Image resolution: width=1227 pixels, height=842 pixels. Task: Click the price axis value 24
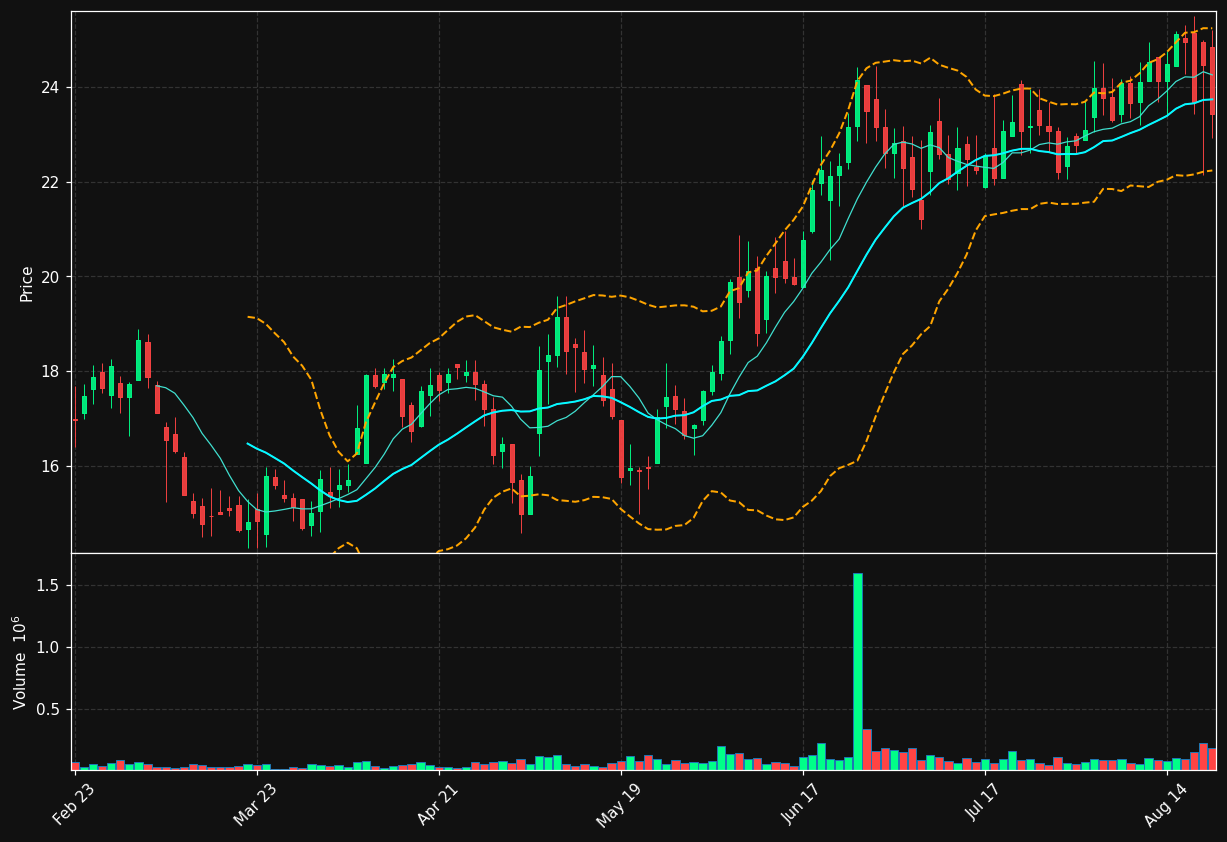[50, 88]
